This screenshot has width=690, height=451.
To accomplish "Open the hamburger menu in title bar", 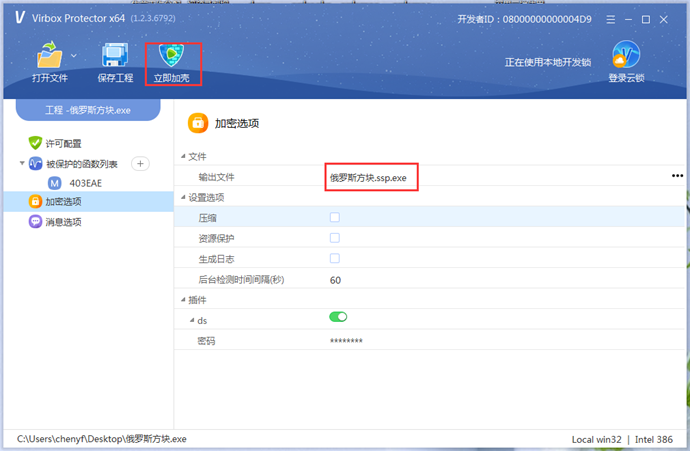I will pyautogui.click(x=610, y=20).
